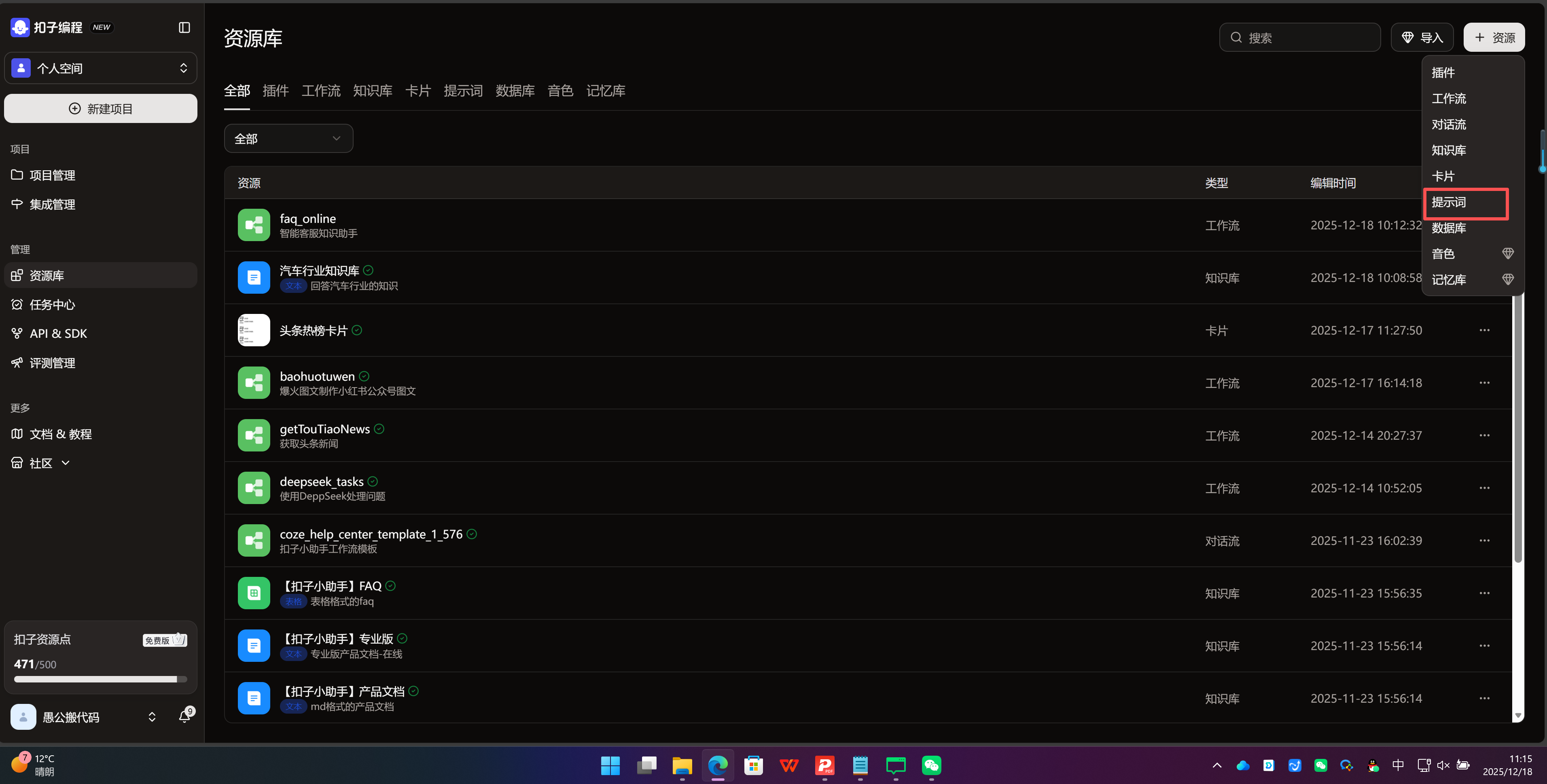1547x784 pixels.
Task: Click the 【扣子小助手】FAQ table icon
Action: pos(253,593)
